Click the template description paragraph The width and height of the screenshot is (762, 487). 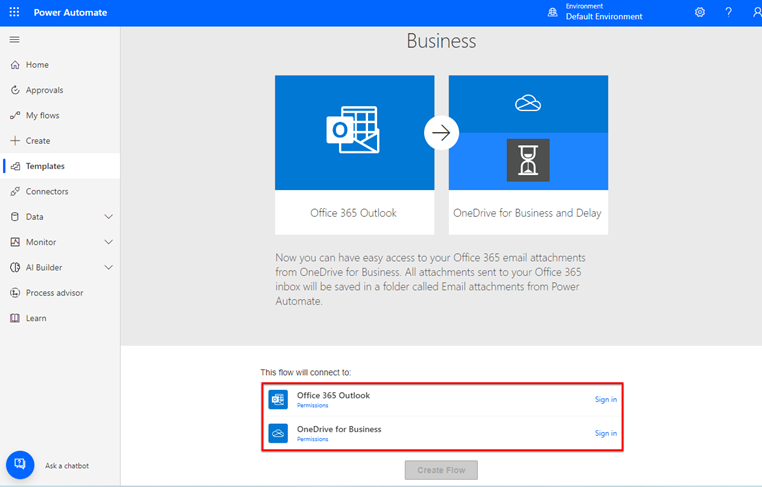point(431,279)
